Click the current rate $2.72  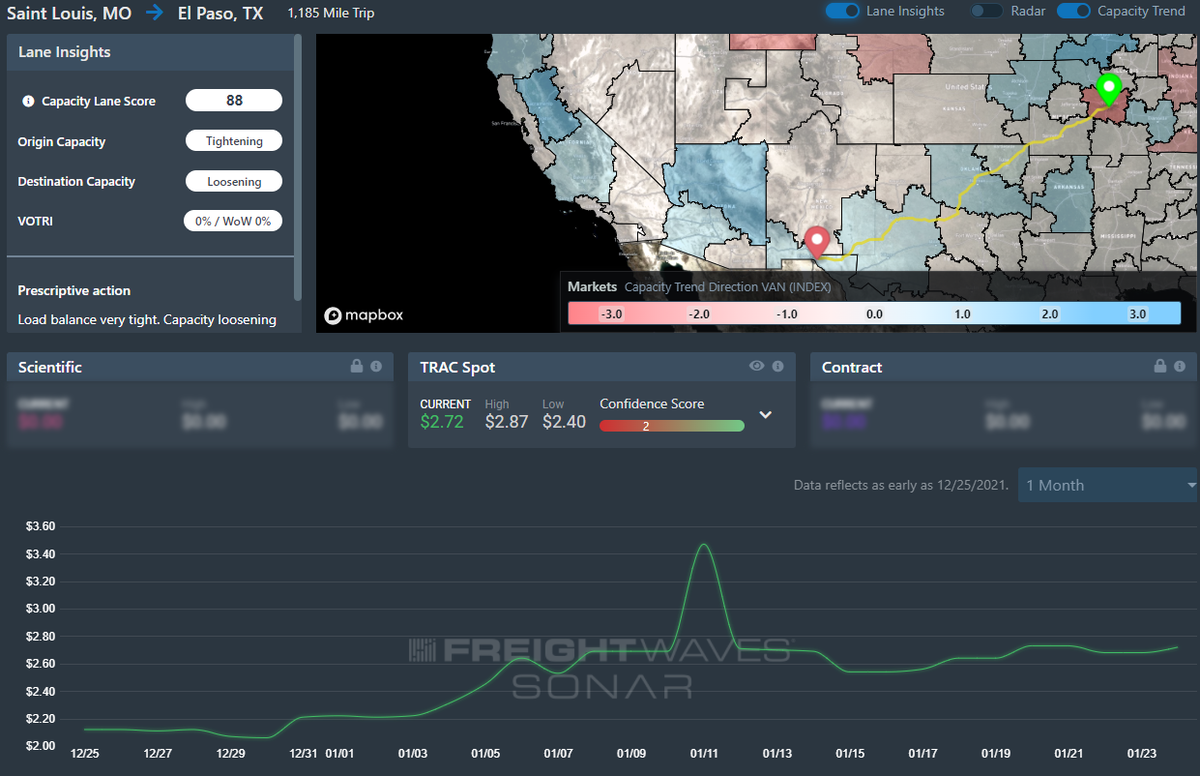pyautogui.click(x=442, y=422)
